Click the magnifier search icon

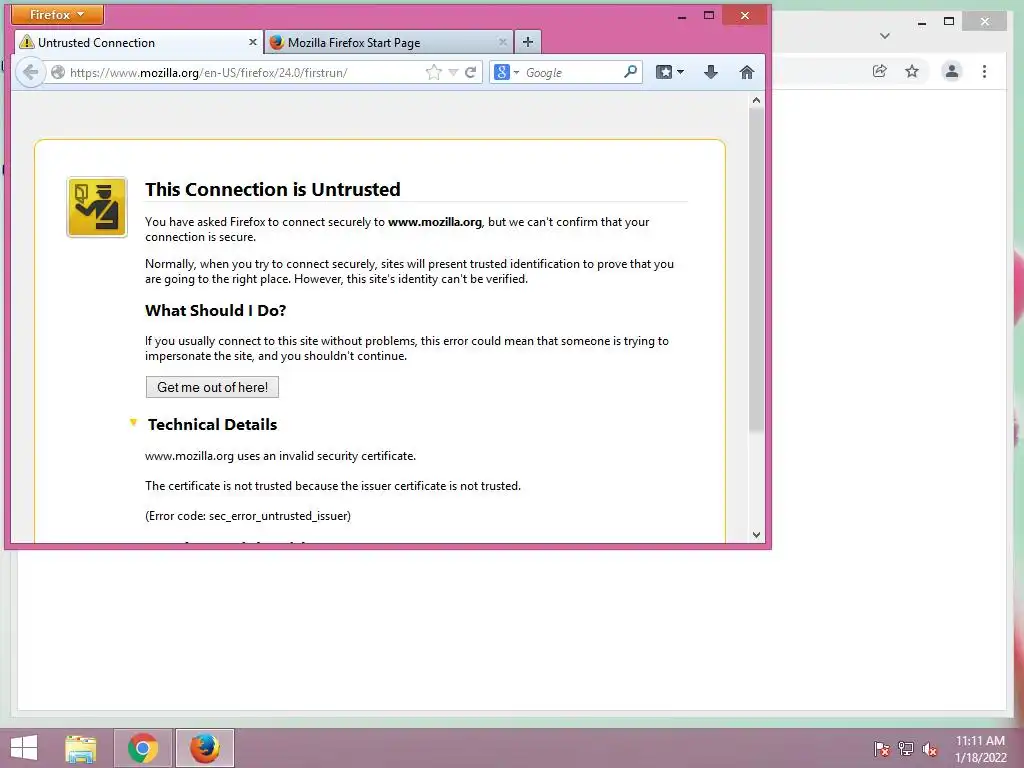click(x=630, y=72)
